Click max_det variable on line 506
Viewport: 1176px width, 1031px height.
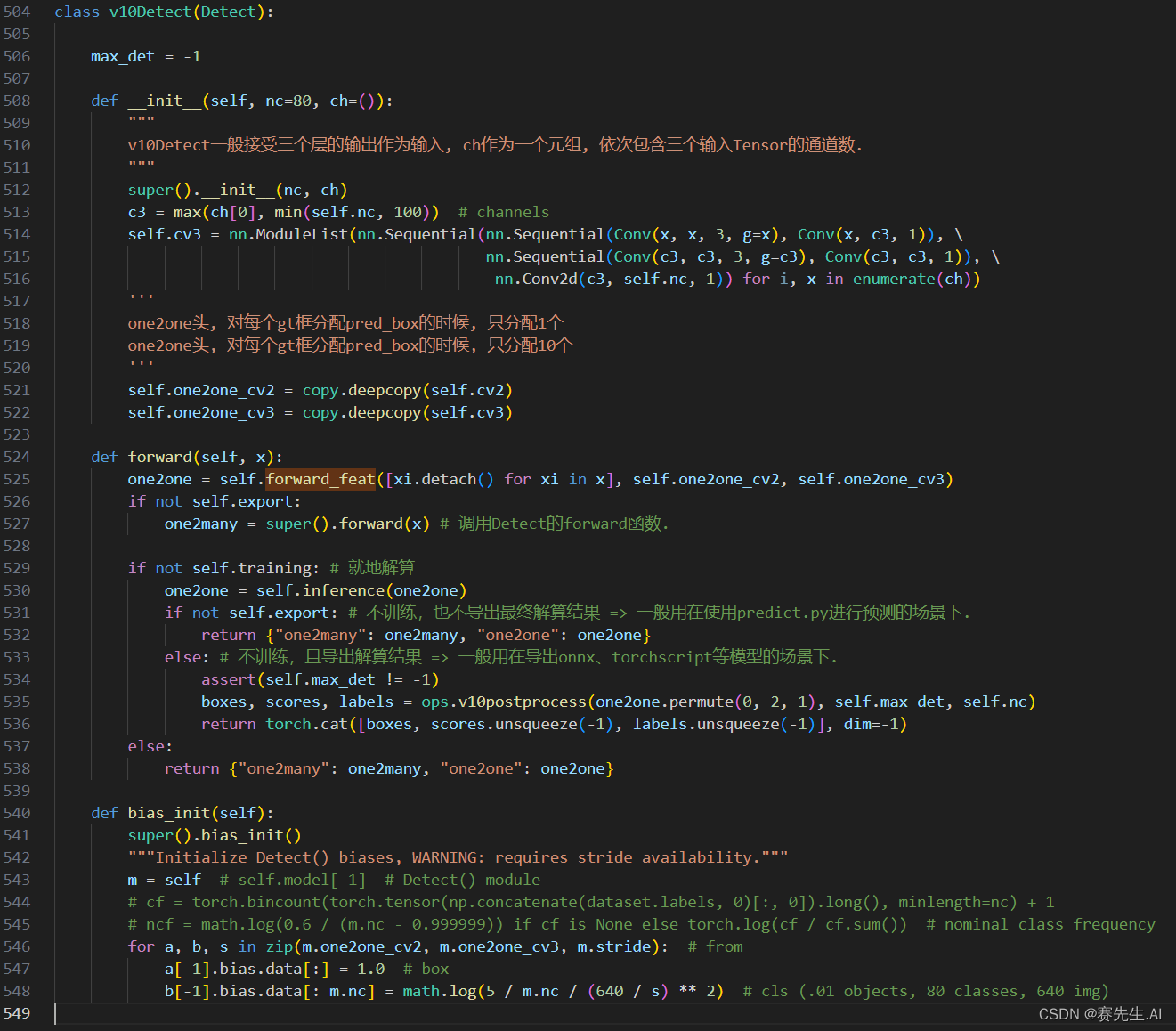[x=123, y=56]
